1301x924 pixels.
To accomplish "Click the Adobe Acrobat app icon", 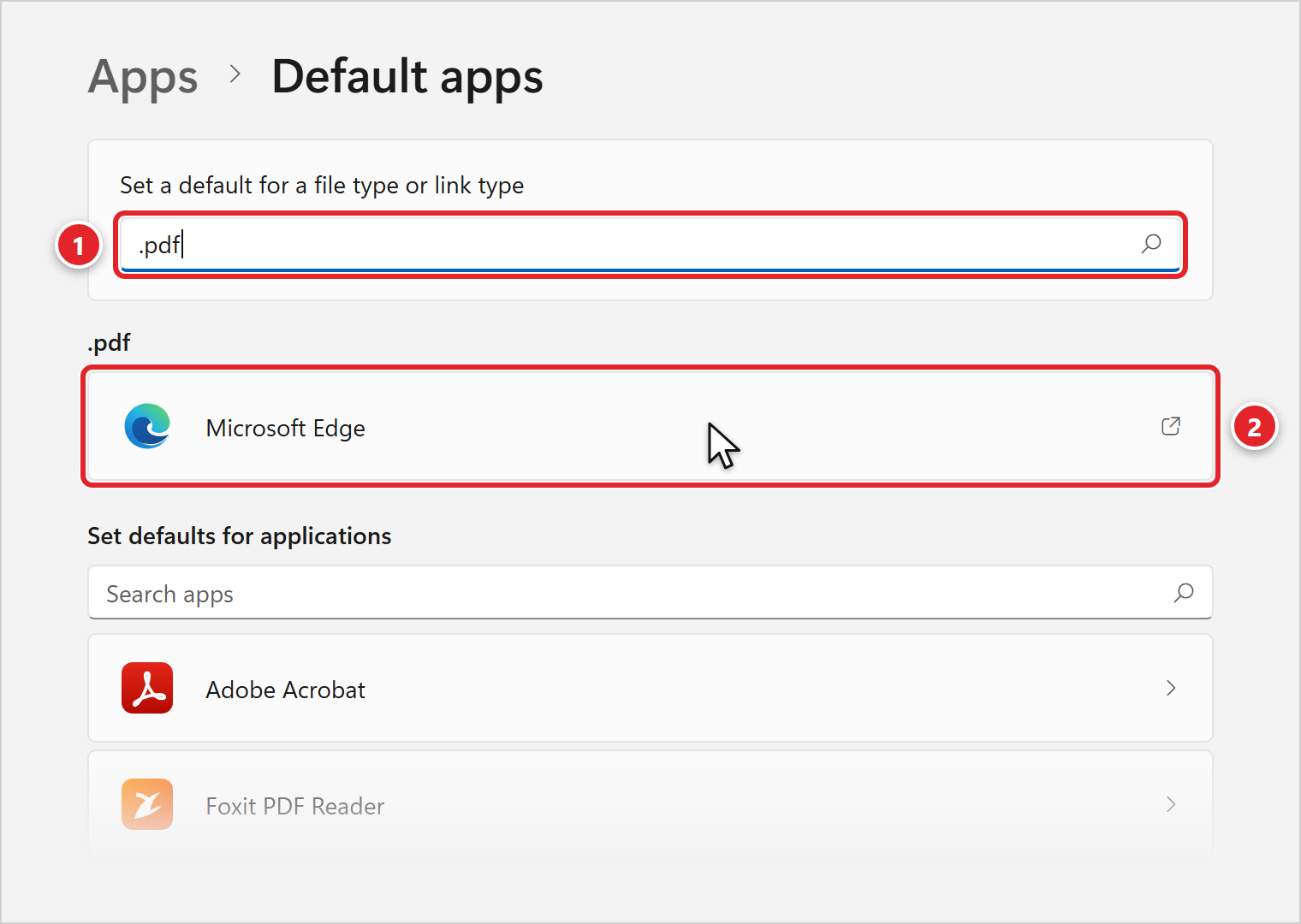I will [147, 688].
